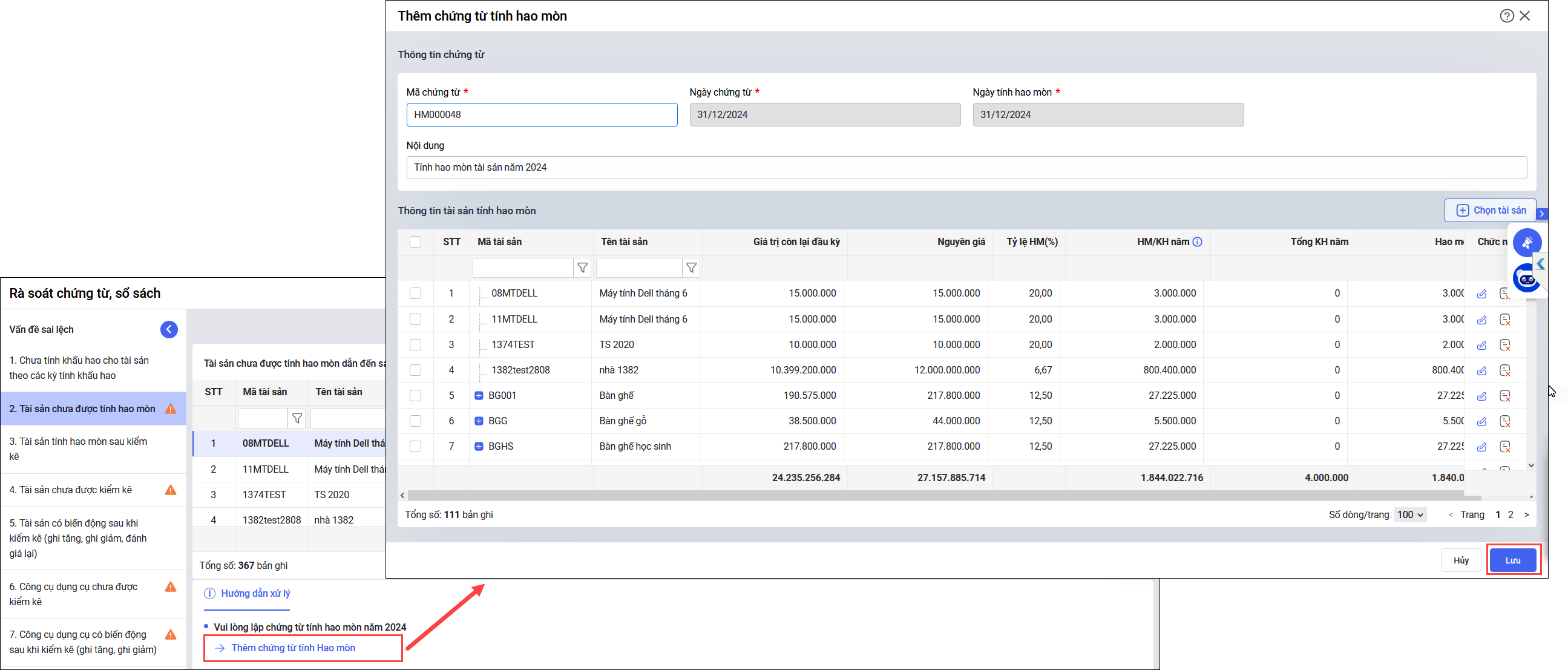This screenshot has width=1568, height=670.
Task: Click the Thêm chứng từ tính Hao mòn link
Action: (x=293, y=648)
